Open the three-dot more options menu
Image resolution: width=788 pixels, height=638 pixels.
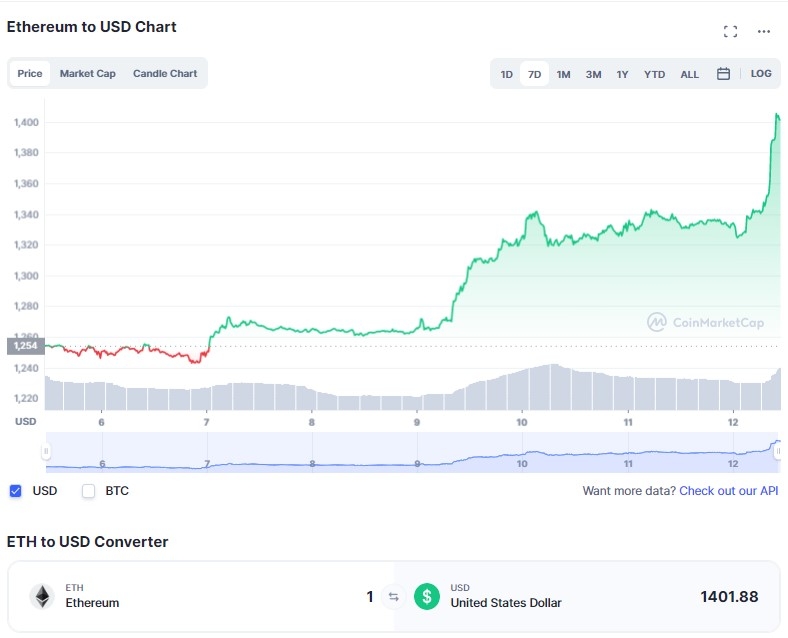(763, 32)
